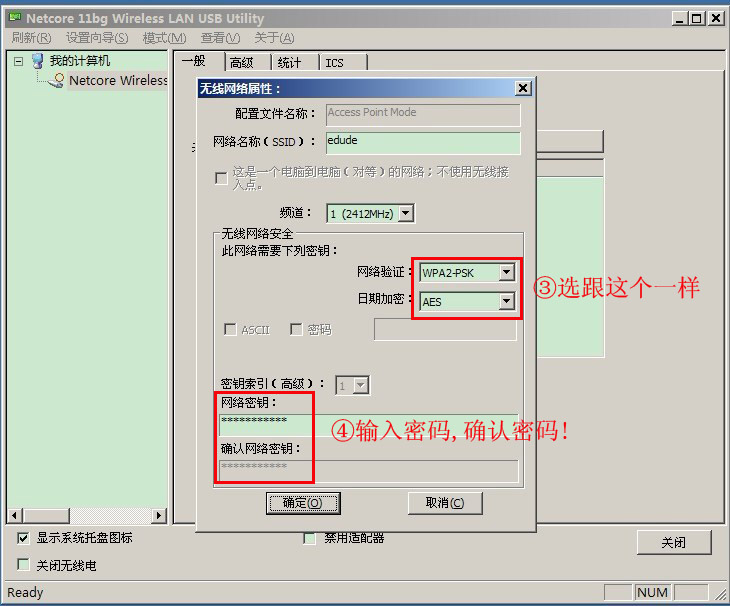
Task: Minimize the Netcore utility window
Action: pyautogui.click(x=679, y=19)
